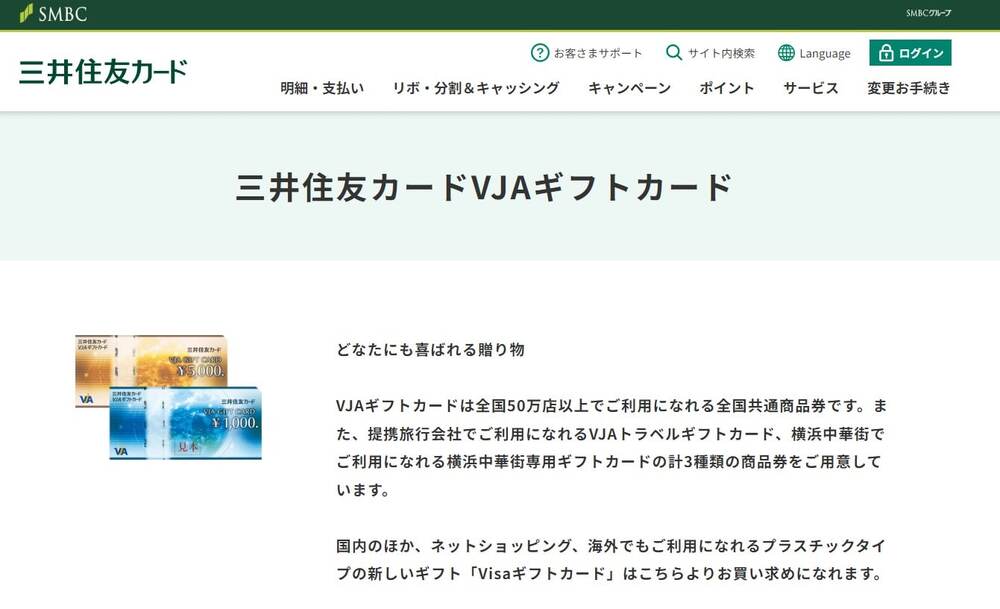Click the green ログイン button
This screenshot has height=609, width=1000.
pos(910,53)
